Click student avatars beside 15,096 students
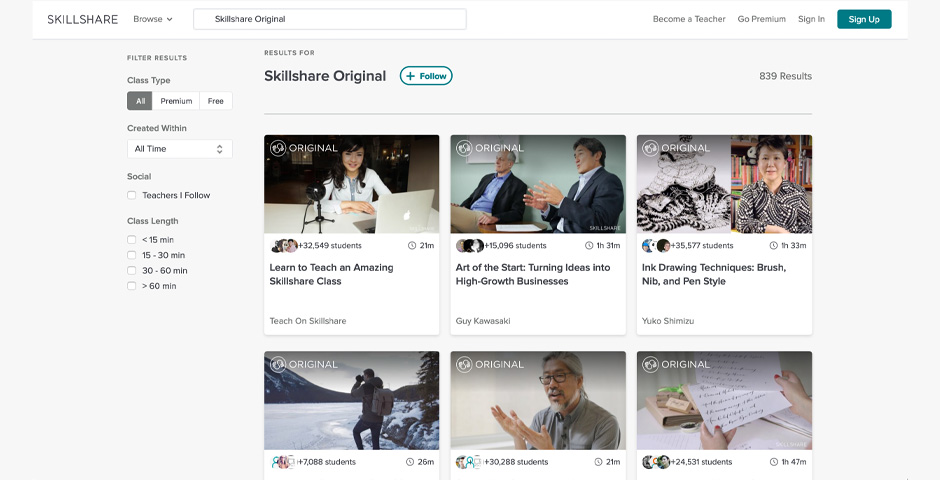 [470, 246]
